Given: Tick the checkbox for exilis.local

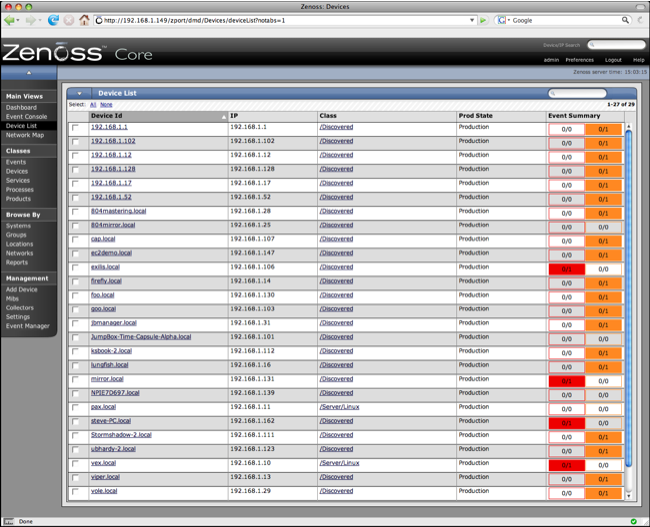Looking at the screenshot, I should (75, 268).
